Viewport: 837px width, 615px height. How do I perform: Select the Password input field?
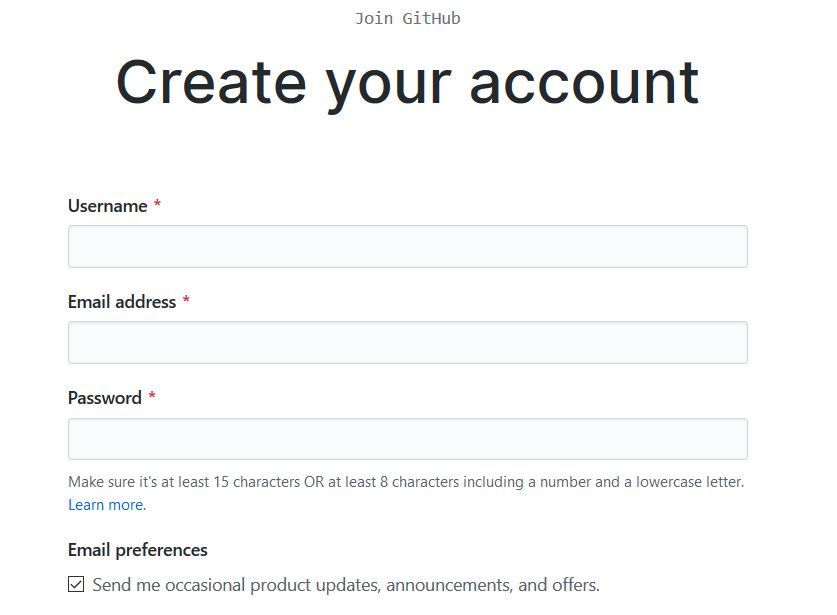click(408, 439)
